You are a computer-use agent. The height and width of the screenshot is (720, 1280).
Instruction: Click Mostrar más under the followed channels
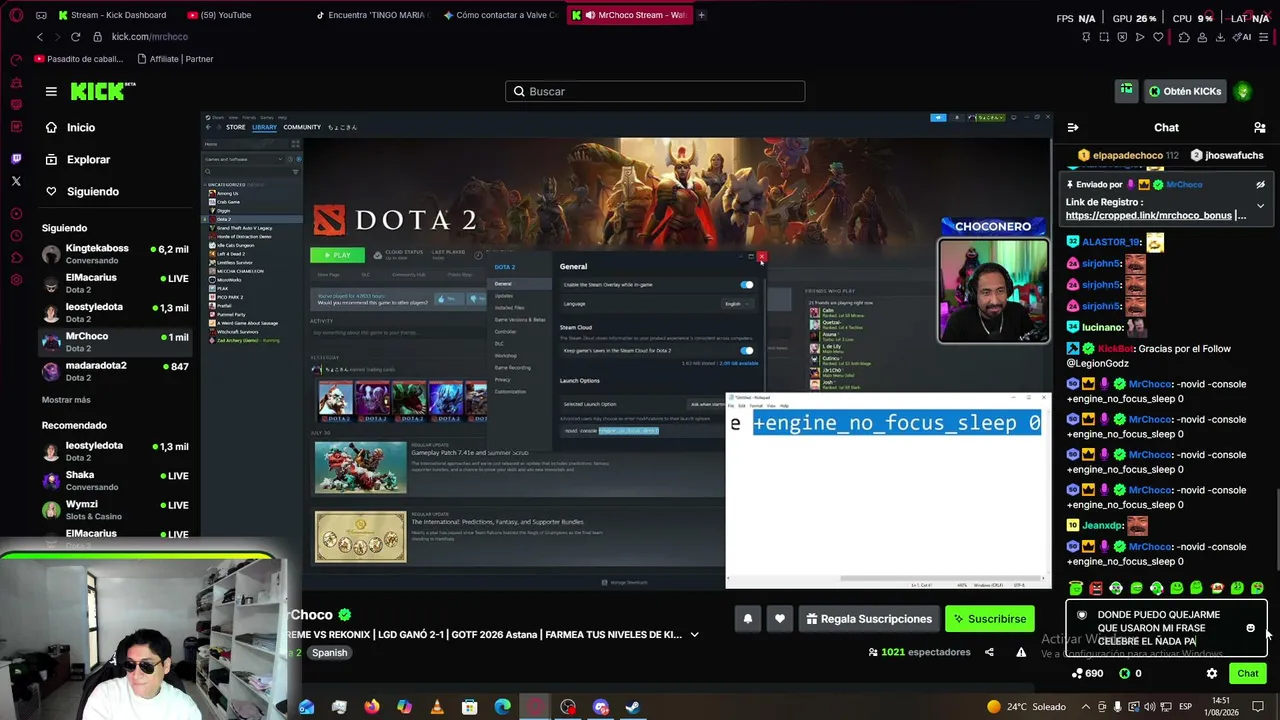(66, 400)
